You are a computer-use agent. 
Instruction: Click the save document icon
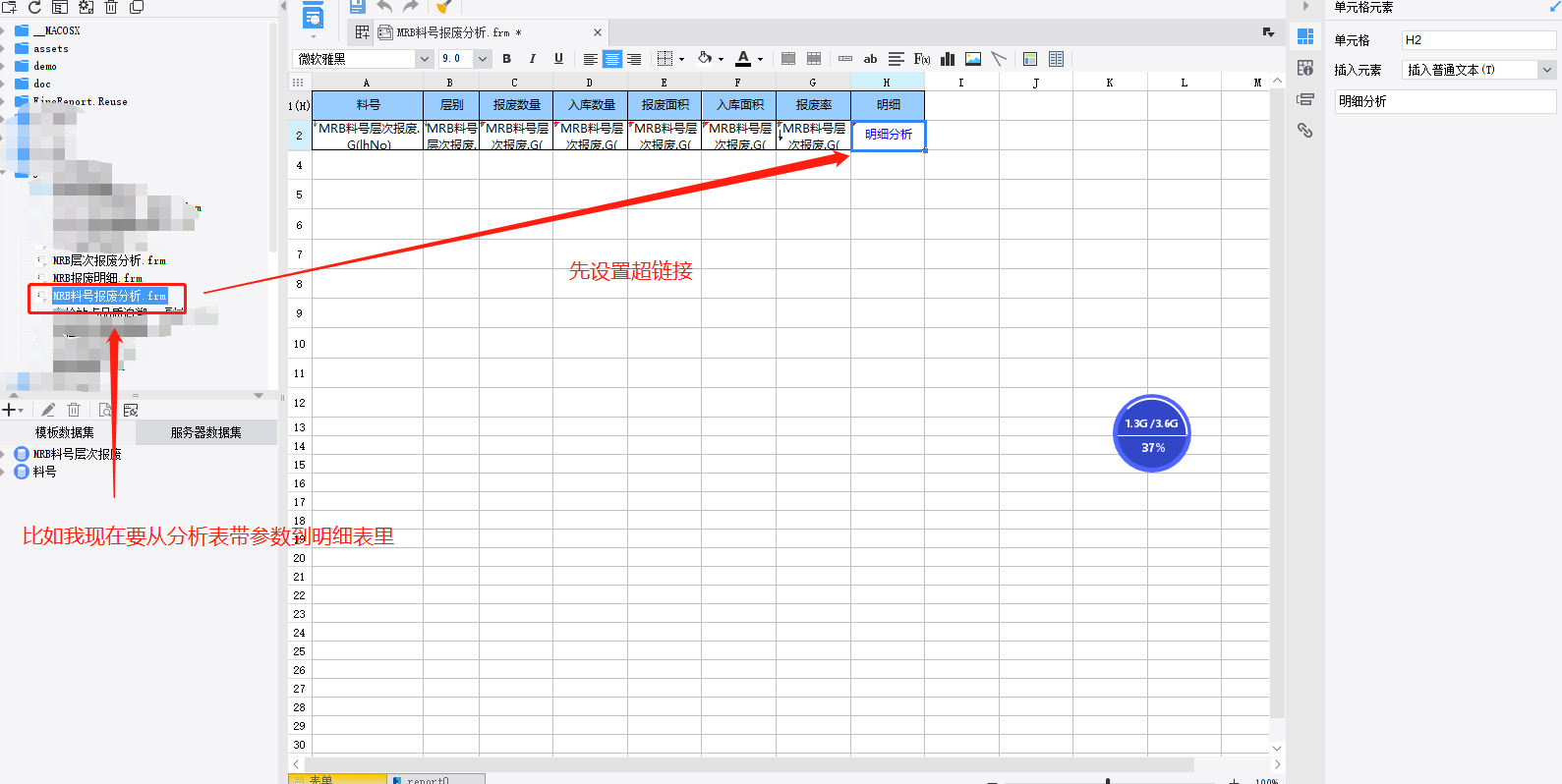tap(358, 7)
